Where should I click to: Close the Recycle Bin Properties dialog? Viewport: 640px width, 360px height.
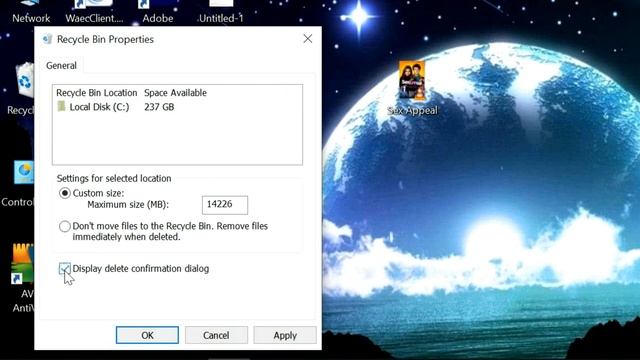click(x=308, y=39)
